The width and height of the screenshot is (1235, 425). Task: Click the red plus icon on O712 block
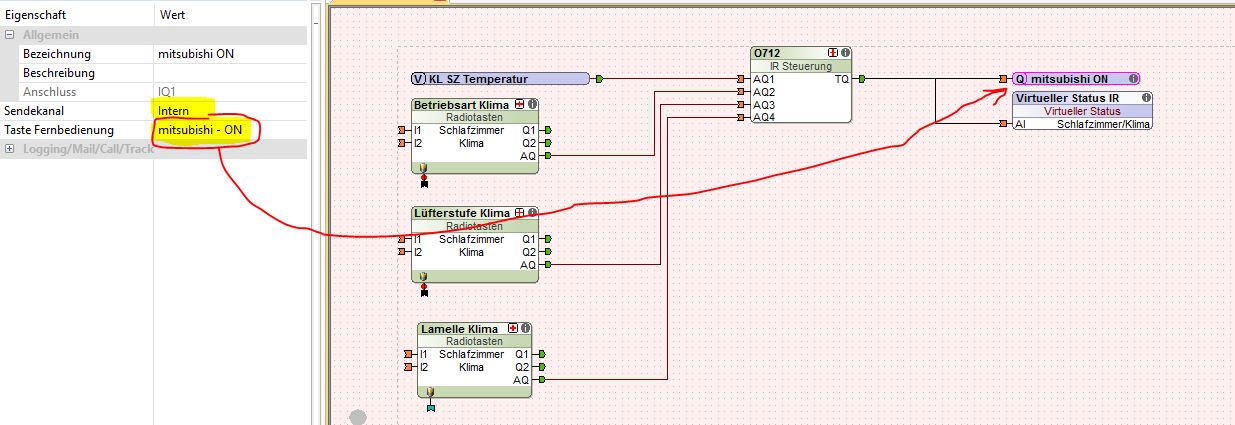point(833,53)
